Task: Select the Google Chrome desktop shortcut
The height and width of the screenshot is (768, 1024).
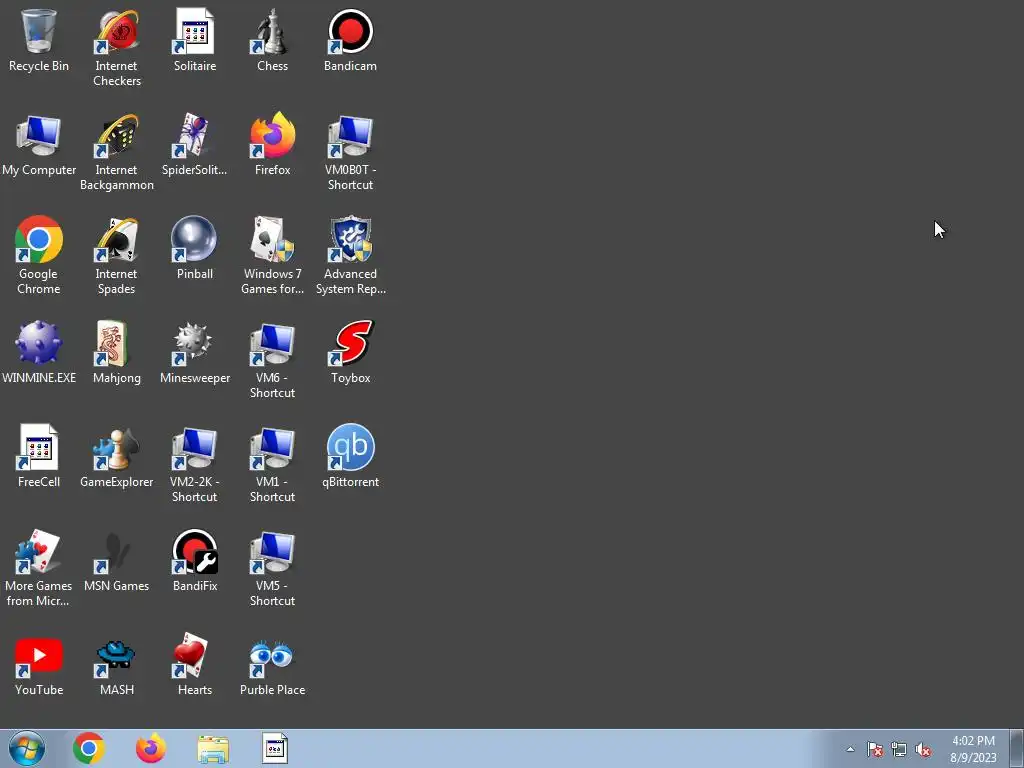Action: click(x=39, y=256)
